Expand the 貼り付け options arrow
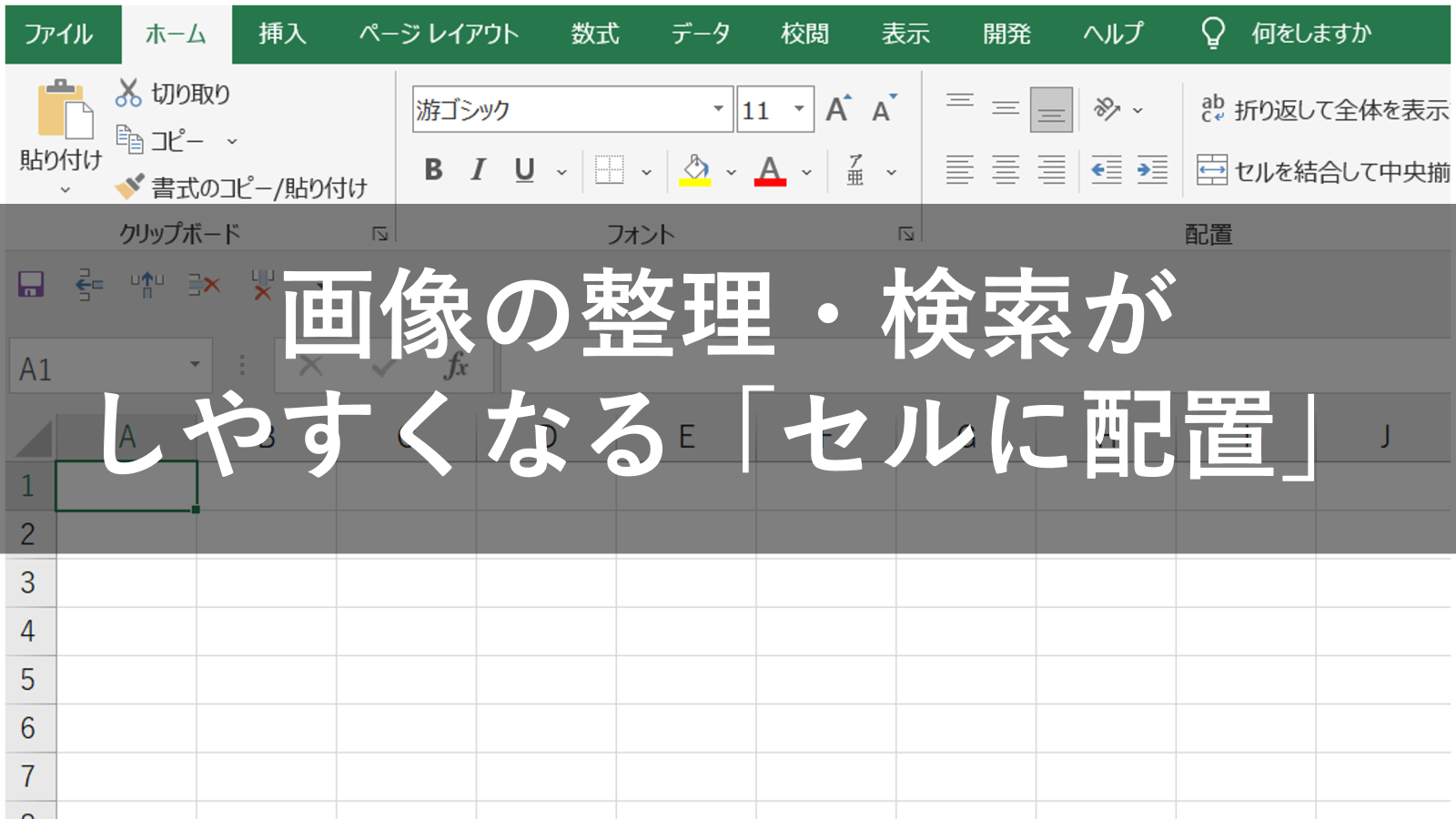Screen dimensions: 1456x819 (x=65, y=190)
